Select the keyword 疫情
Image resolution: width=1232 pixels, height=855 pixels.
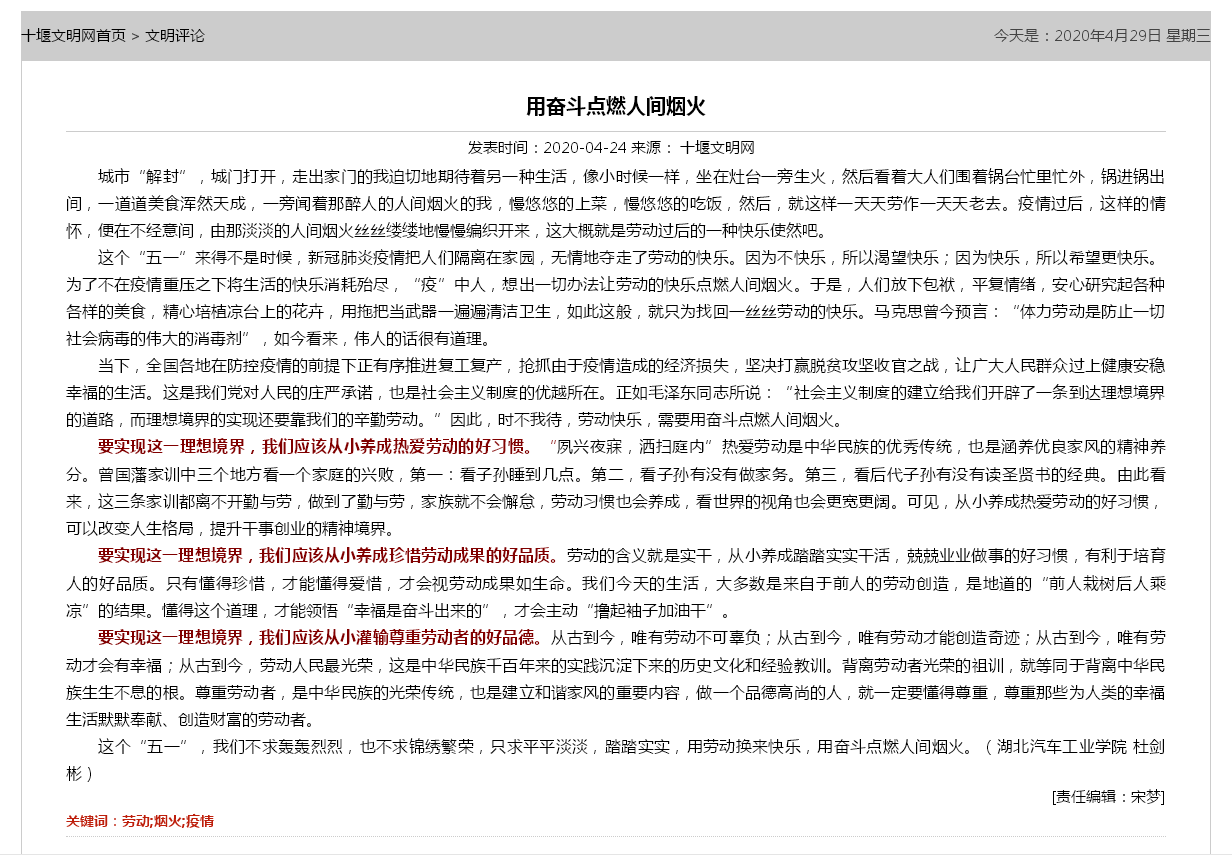click(200, 821)
